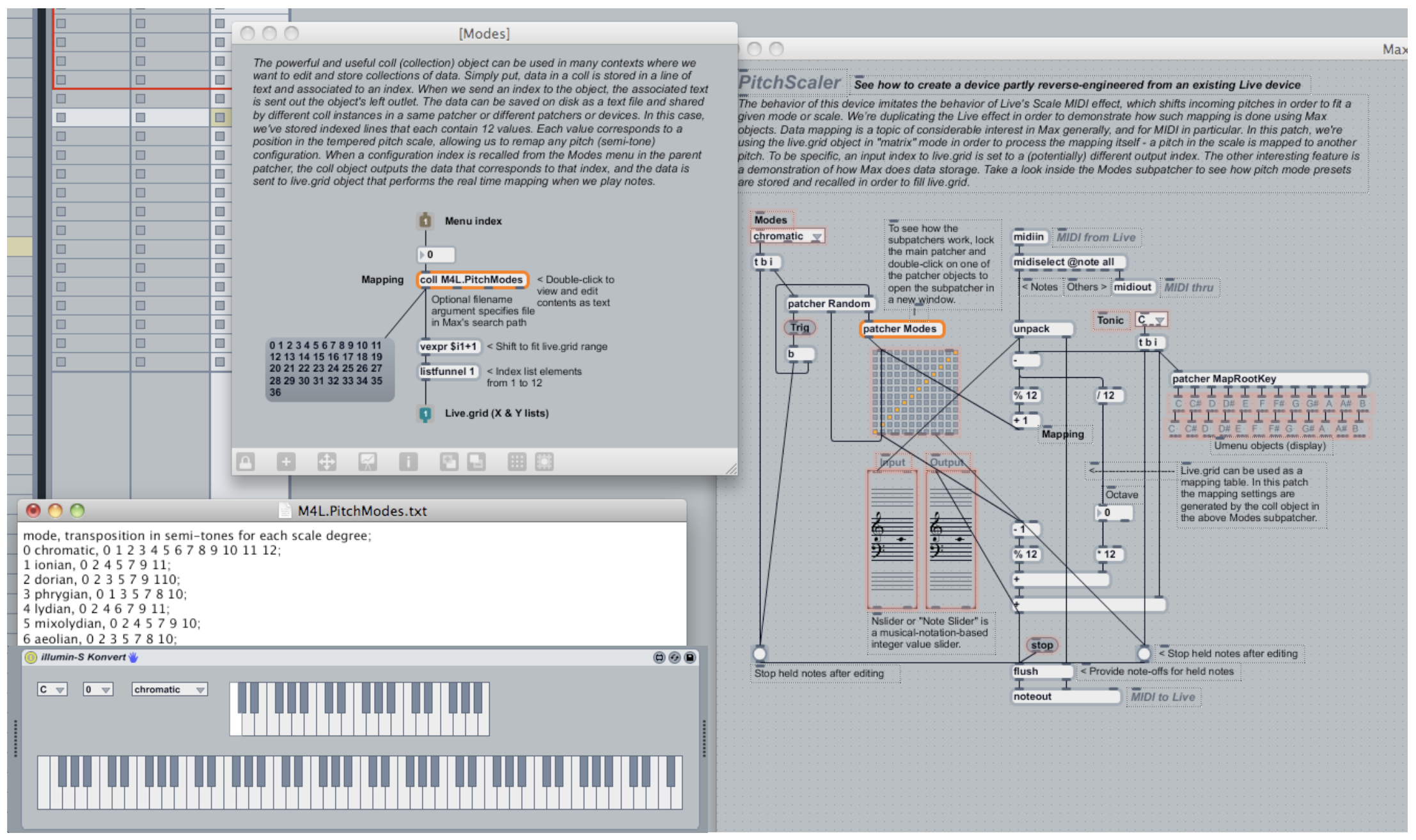1416x840 pixels.
Task: Click the snap to grid icon
Action: coord(544,462)
